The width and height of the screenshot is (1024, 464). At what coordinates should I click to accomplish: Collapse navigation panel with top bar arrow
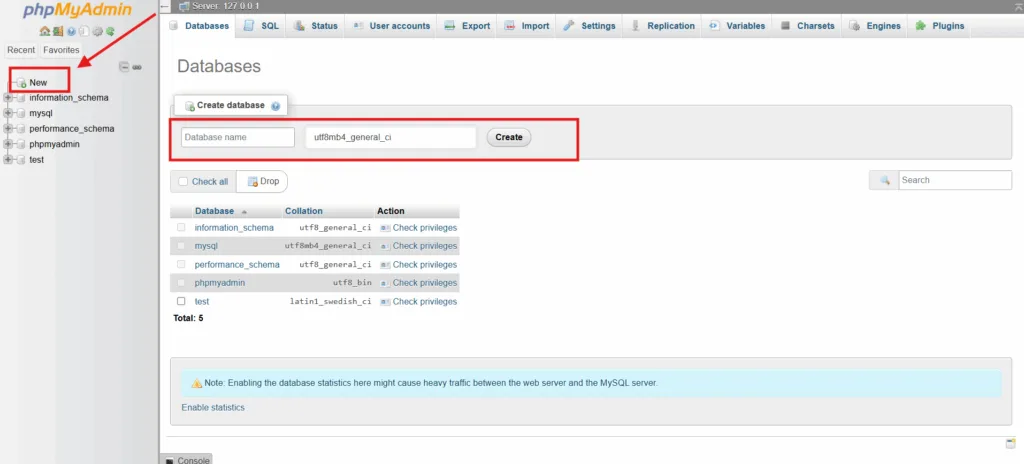165,7
